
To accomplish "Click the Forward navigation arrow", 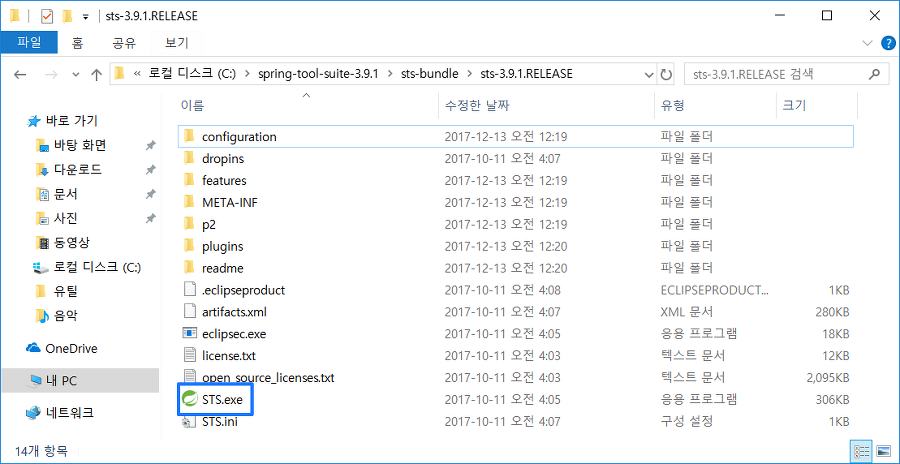I will tap(51, 75).
